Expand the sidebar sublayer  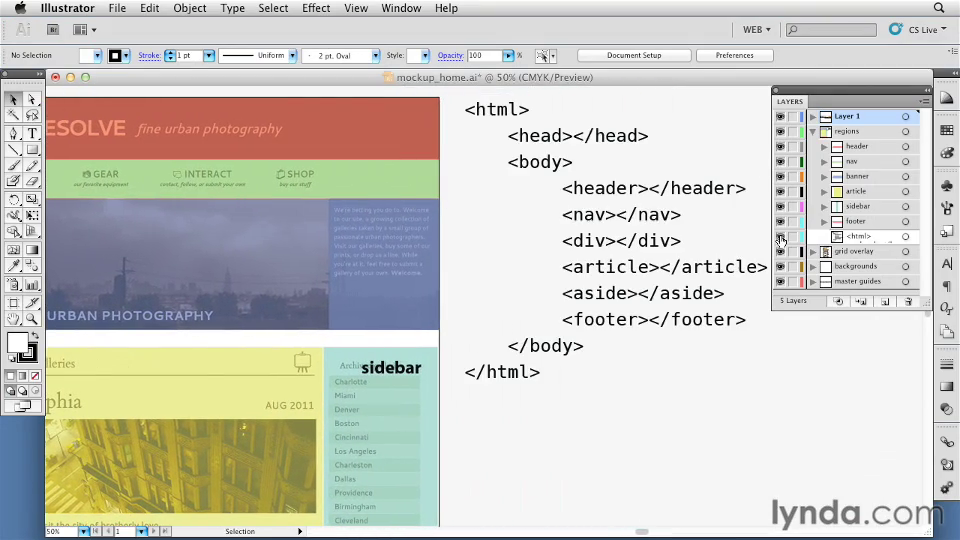coord(824,207)
